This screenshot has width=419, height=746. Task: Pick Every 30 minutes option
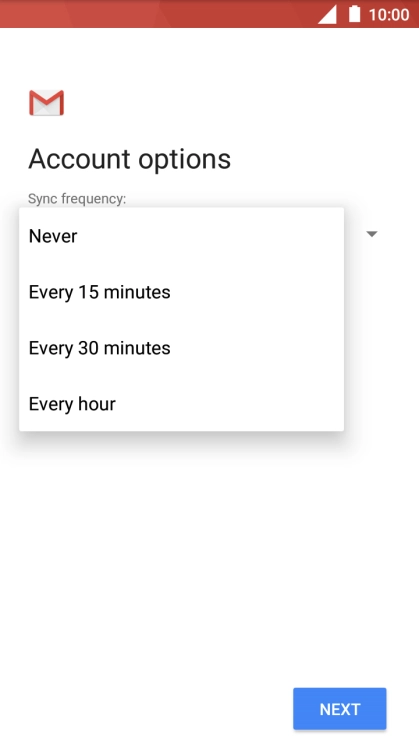coord(181,348)
